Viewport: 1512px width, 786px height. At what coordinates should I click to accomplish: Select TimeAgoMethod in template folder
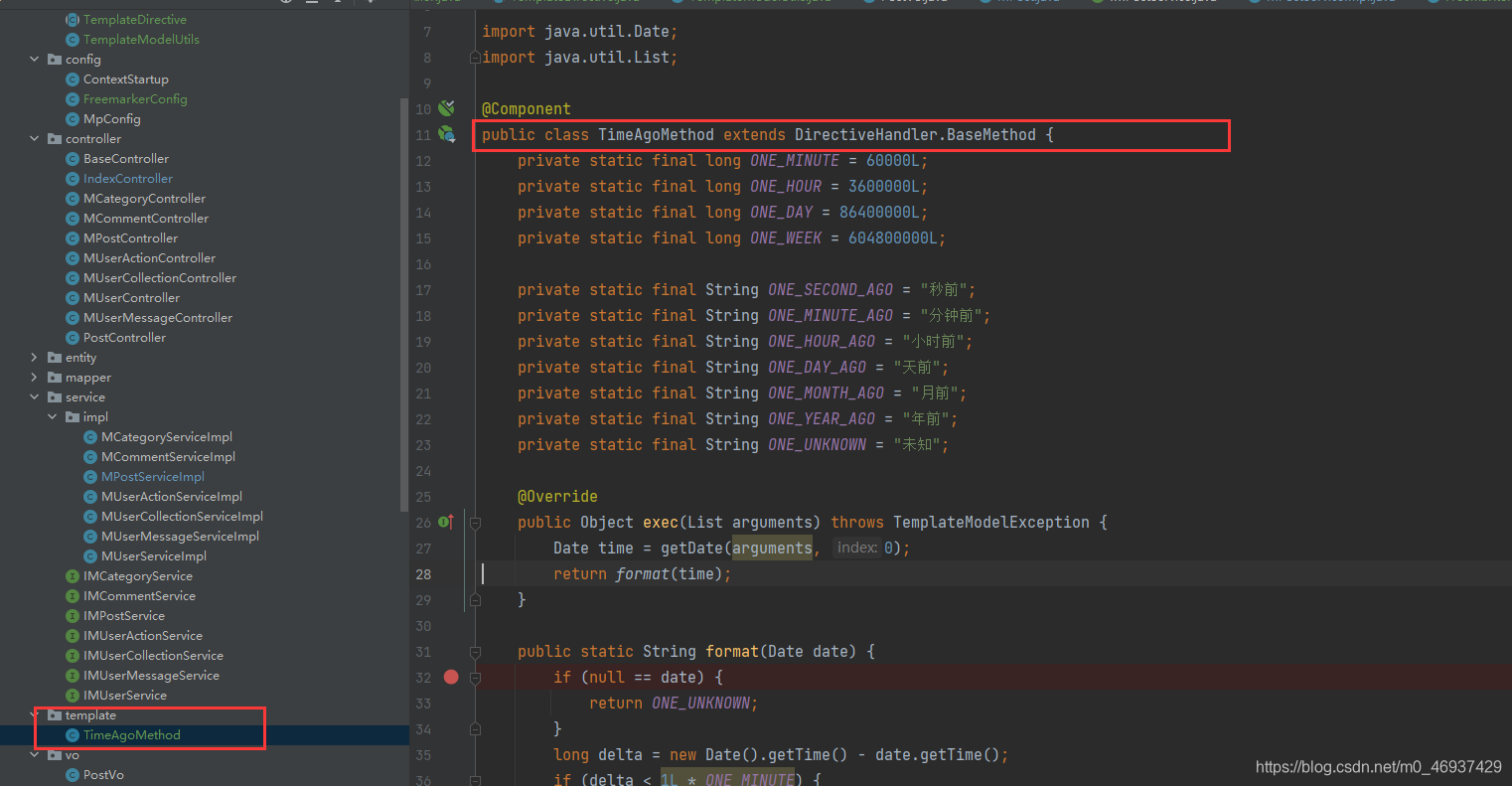[132, 735]
